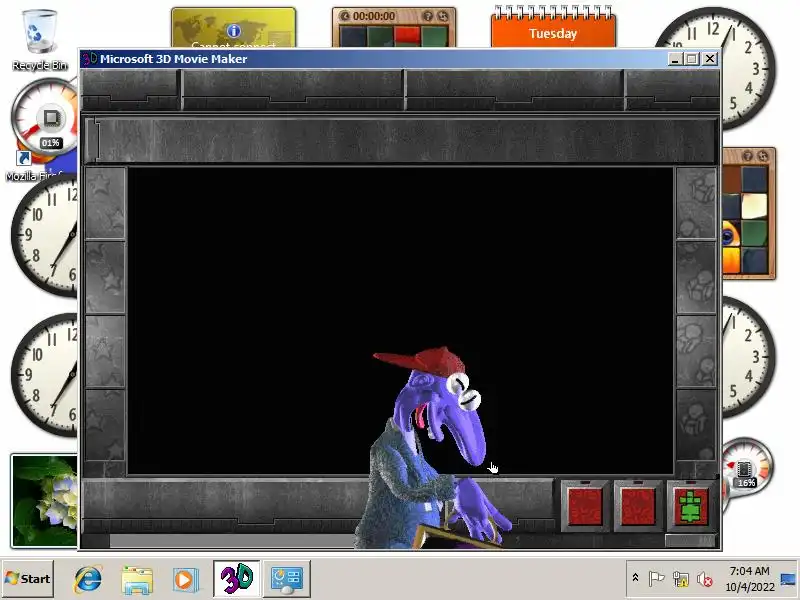Pause the 00:00:00 timer on the top puzzle gadget
Viewport: 800px width, 600px height.
[345, 16]
